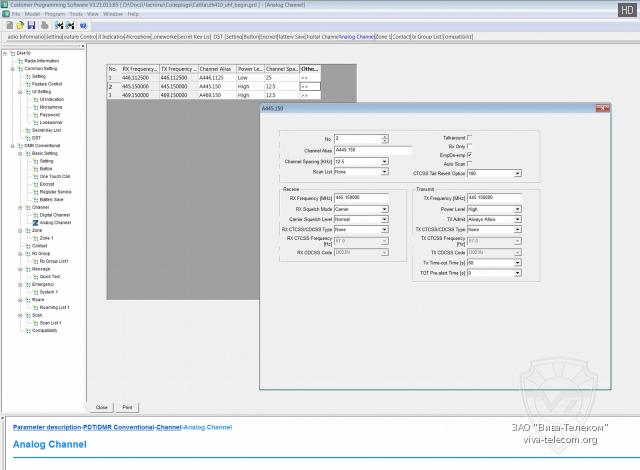Switch to the Zone 1 tab
The width and height of the screenshot is (640, 470).
coord(383,37)
